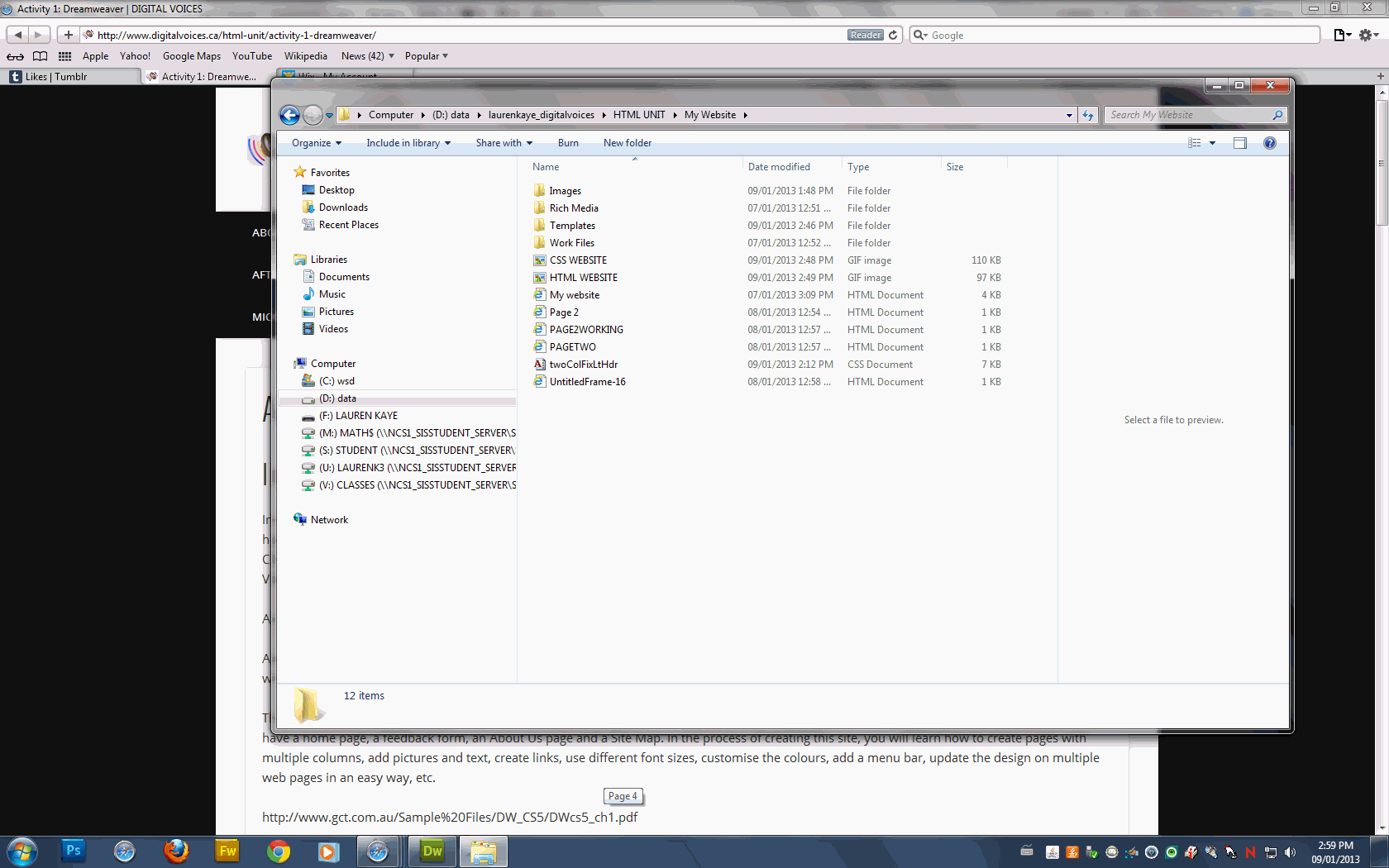The width and height of the screenshot is (1389, 868).
Task: Open Safari's reading list glasses icon
Action: pyautogui.click(x=15, y=56)
